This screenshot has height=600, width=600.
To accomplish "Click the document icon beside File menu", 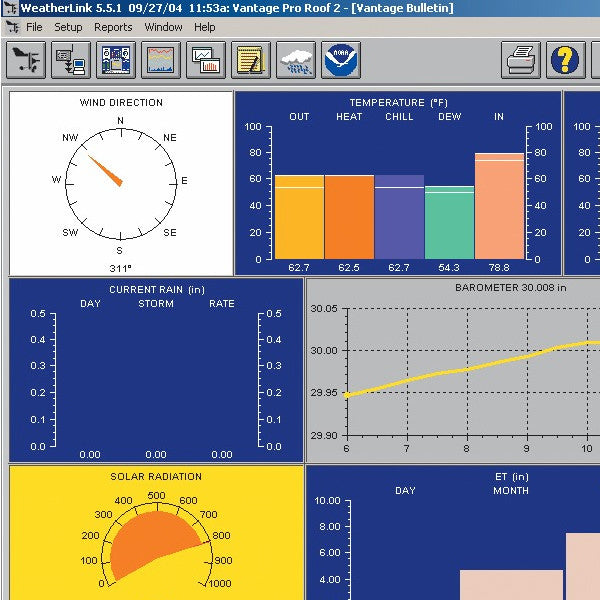I will click(x=13, y=27).
